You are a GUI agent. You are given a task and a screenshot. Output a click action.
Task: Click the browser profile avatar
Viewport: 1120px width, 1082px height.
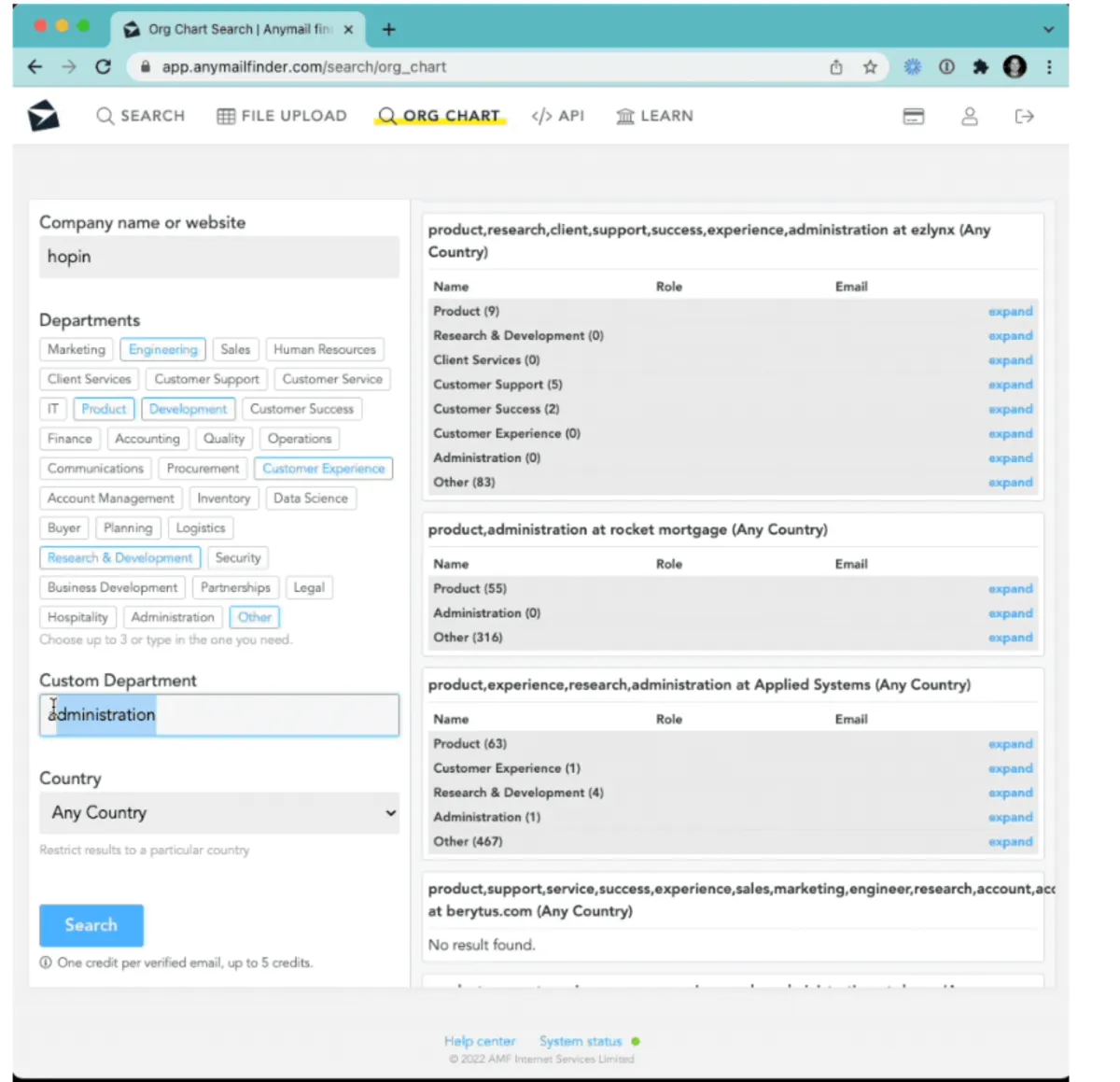tap(1015, 67)
